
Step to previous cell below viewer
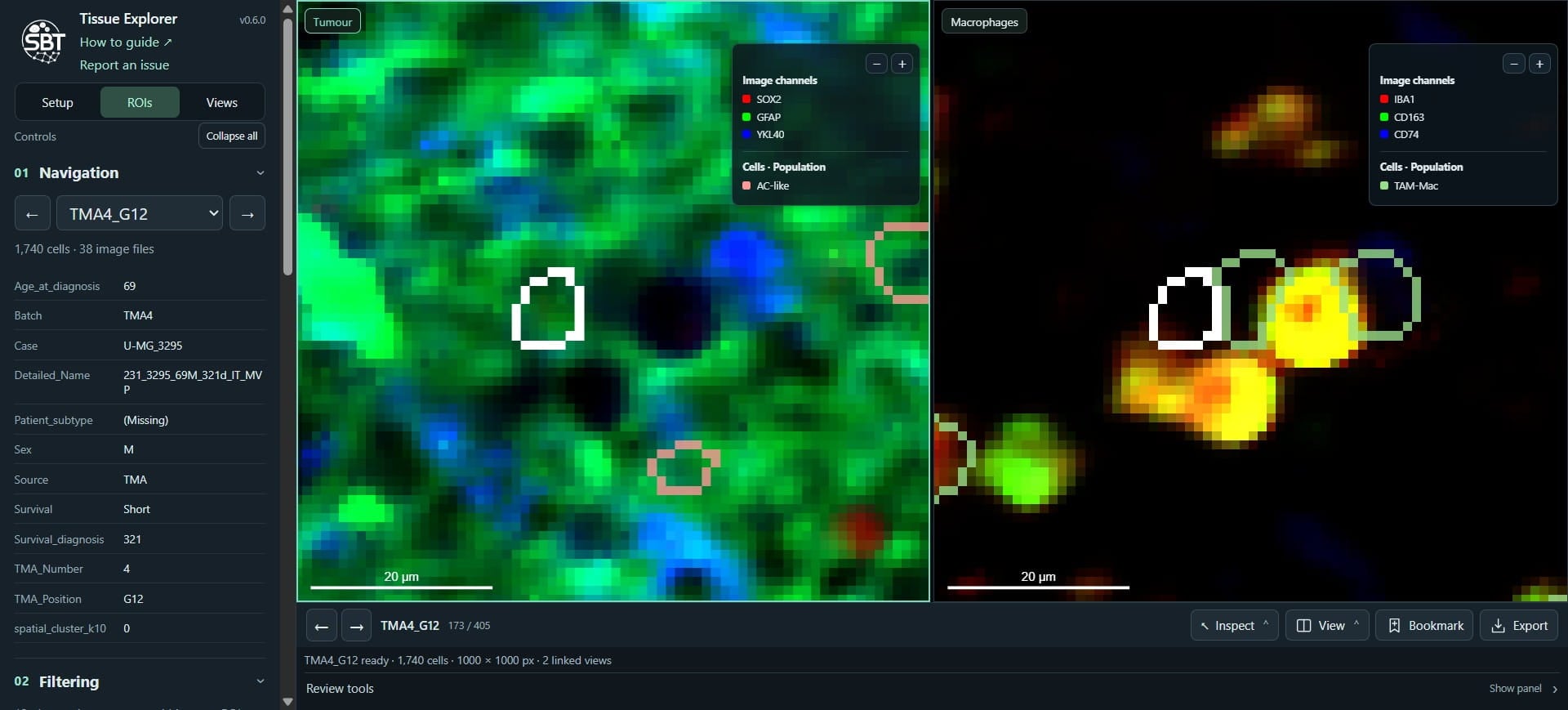point(322,627)
